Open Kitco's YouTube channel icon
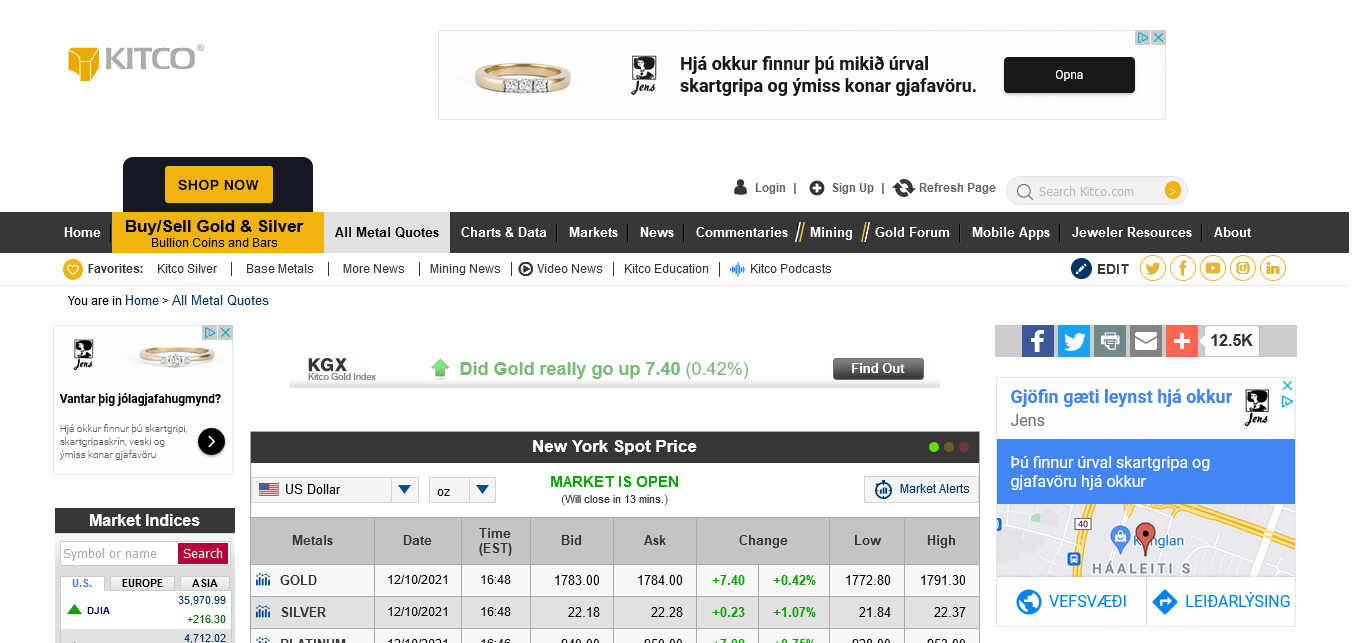This screenshot has height=643, width=1366. pyautogui.click(x=1212, y=268)
